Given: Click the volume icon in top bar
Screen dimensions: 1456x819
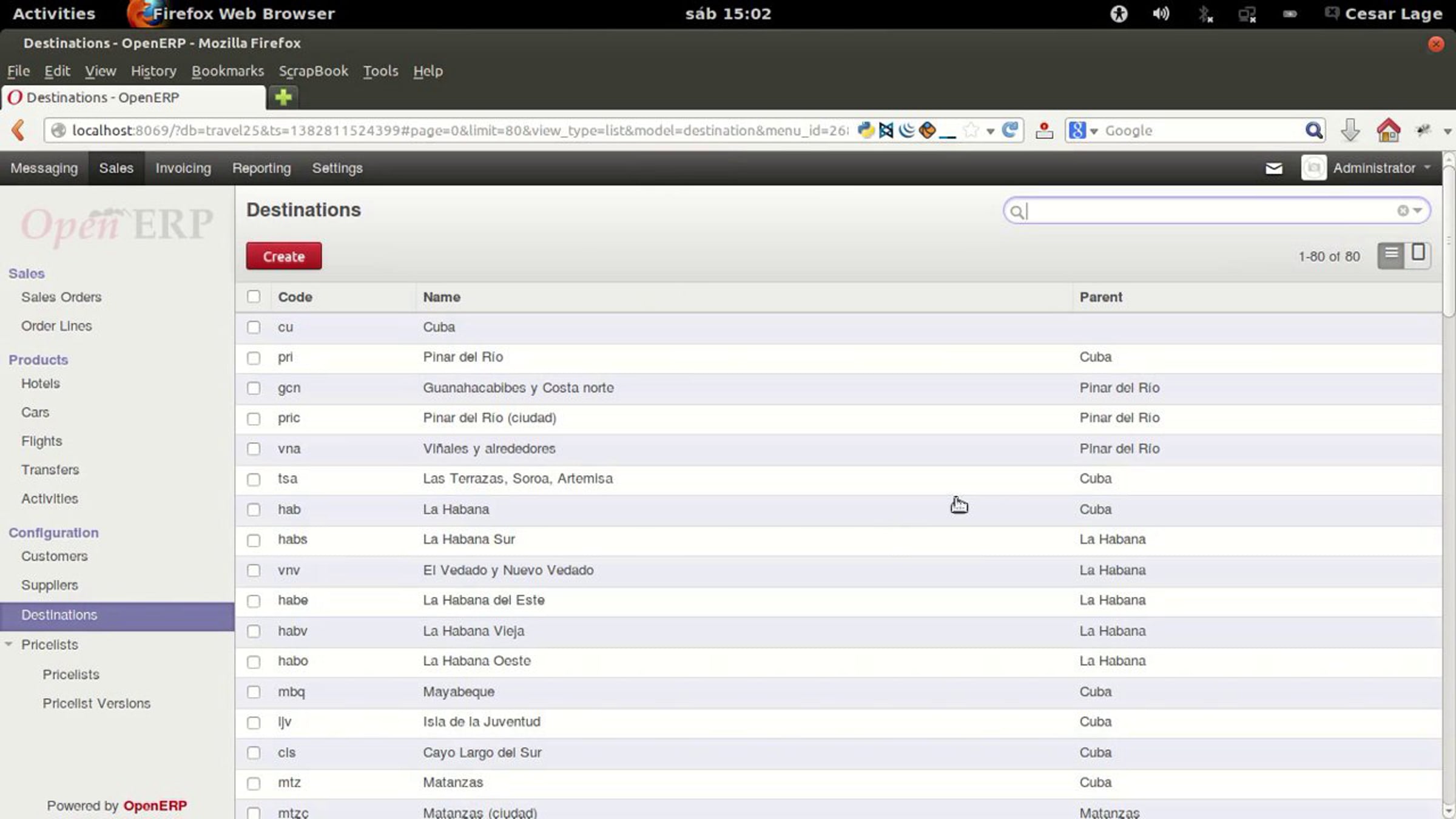Looking at the screenshot, I should [x=1160, y=13].
